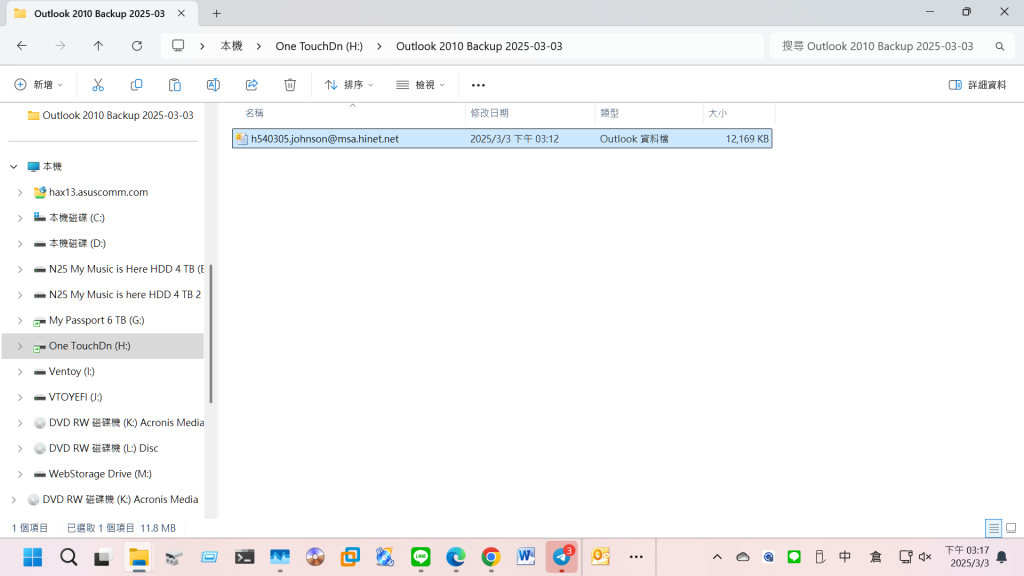Toggle the 詳細資料 details pane
This screenshot has height=576, width=1024.
(977, 85)
